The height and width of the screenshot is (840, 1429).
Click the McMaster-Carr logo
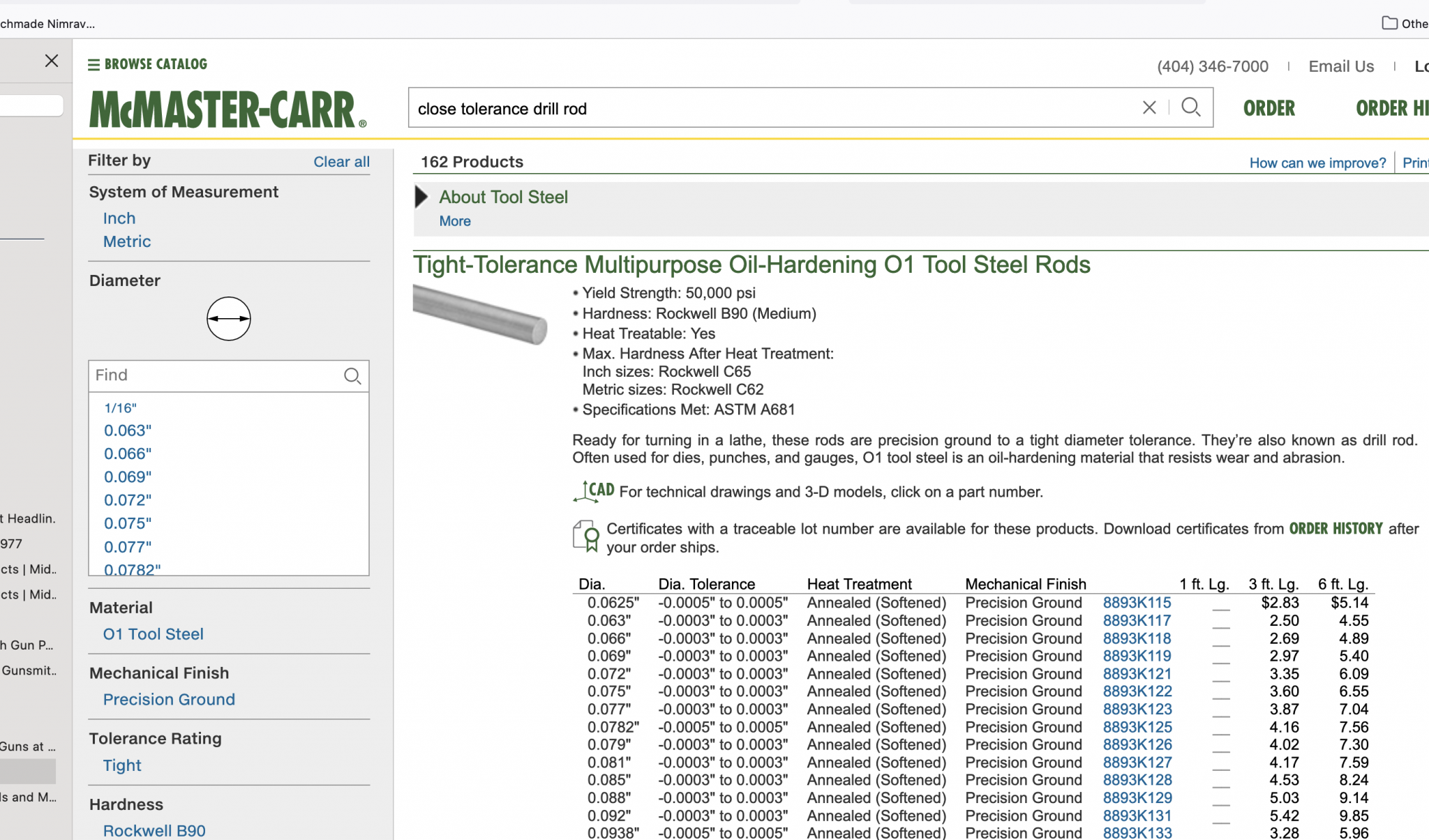pos(227,110)
